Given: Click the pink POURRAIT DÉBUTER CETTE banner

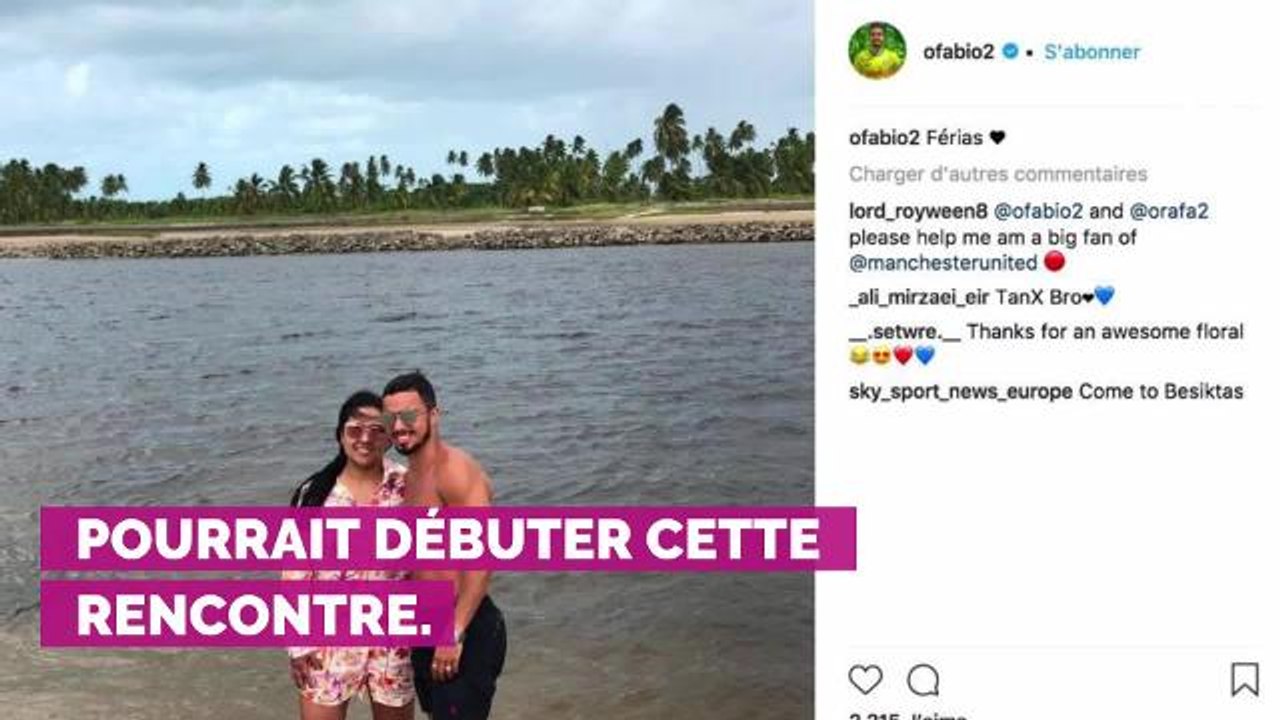Looking at the screenshot, I should [x=448, y=538].
